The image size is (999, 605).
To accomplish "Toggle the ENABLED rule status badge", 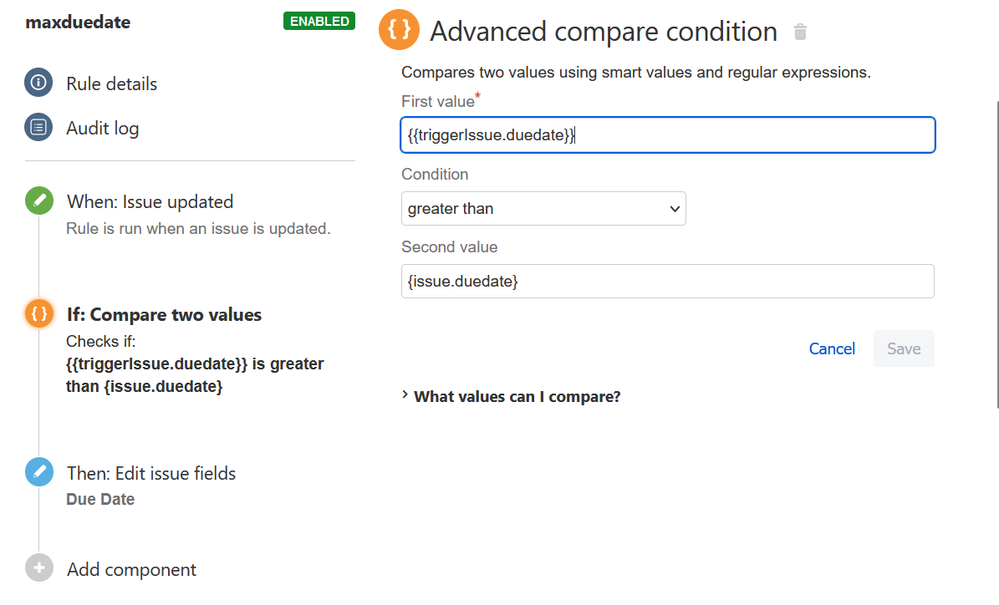I will point(319,21).
